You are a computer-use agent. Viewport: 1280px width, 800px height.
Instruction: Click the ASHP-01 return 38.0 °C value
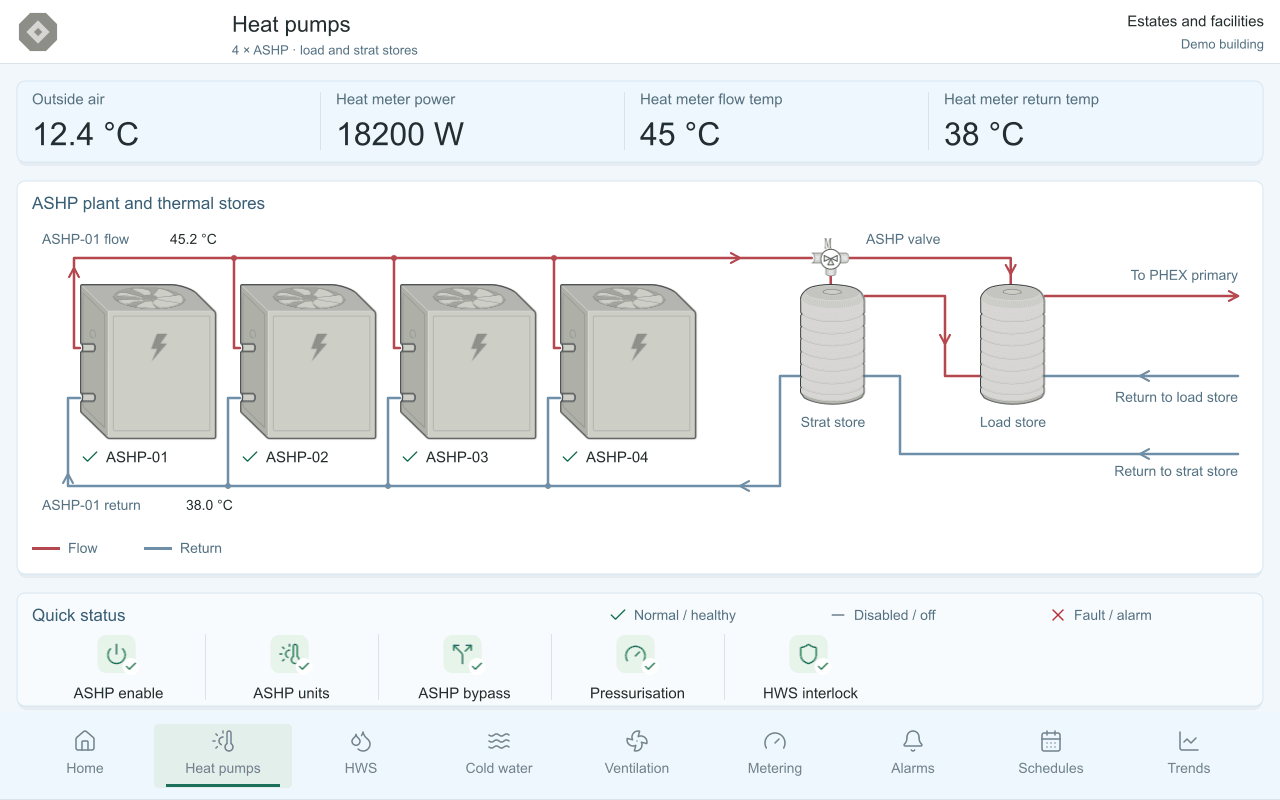click(209, 505)
